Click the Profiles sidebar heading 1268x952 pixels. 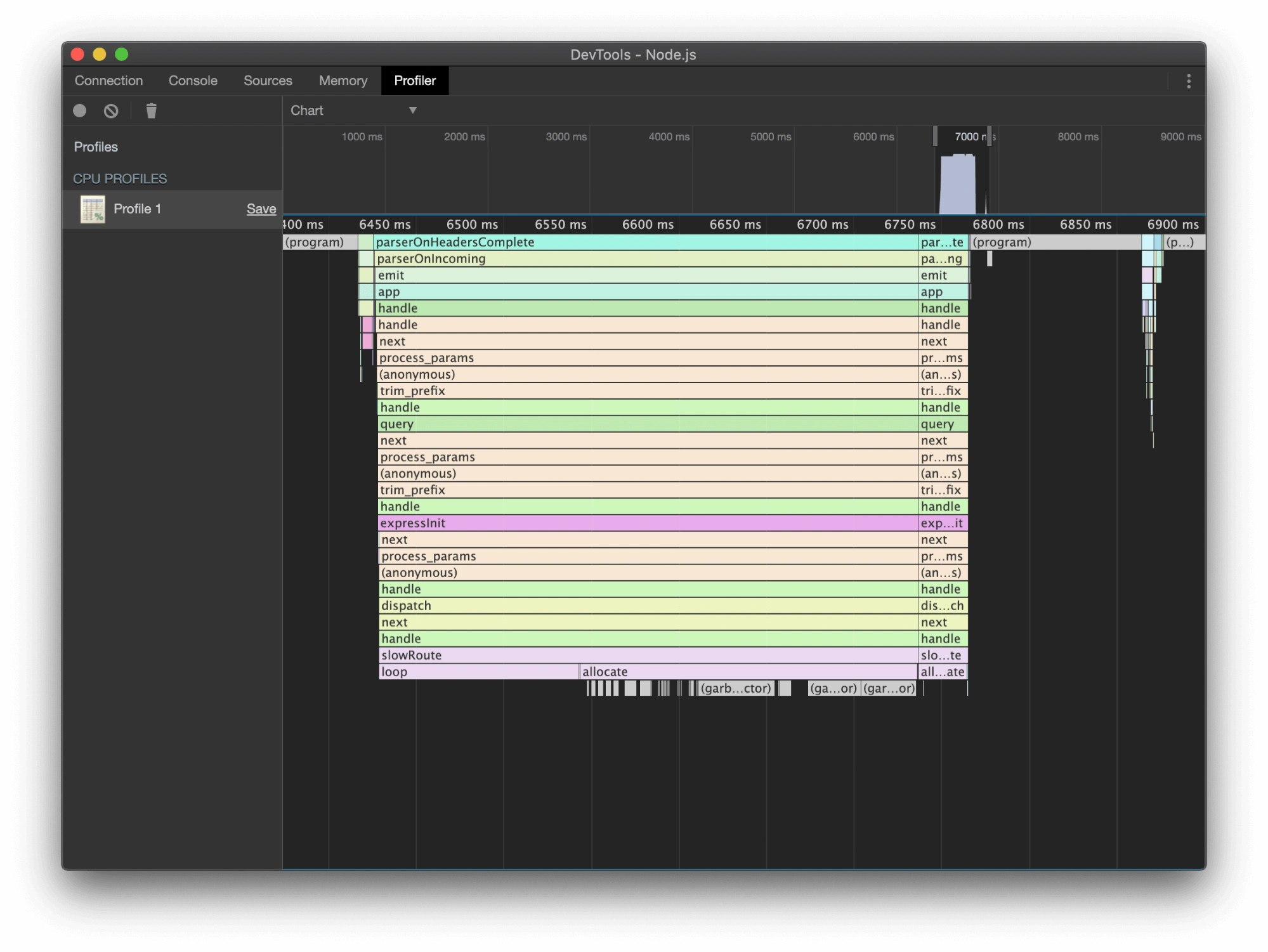pos(96,147)
